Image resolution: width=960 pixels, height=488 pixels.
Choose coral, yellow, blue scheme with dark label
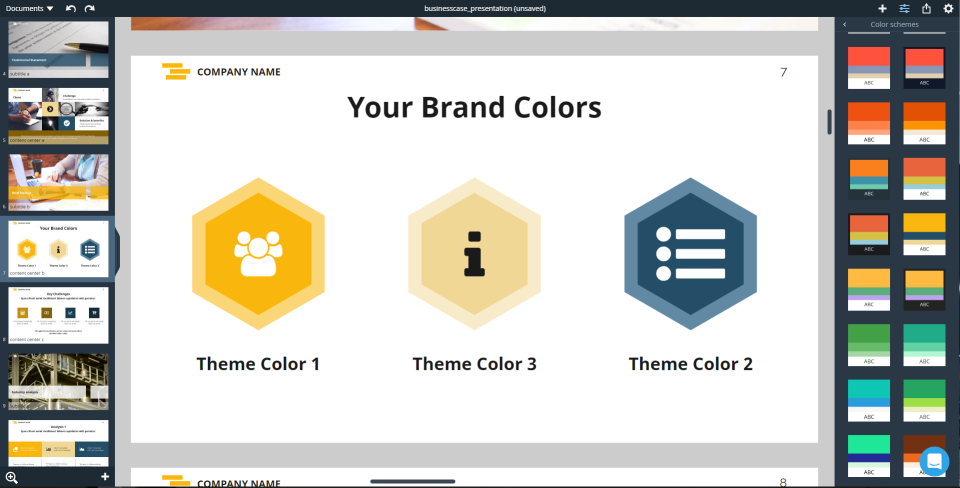click(869, 234)
